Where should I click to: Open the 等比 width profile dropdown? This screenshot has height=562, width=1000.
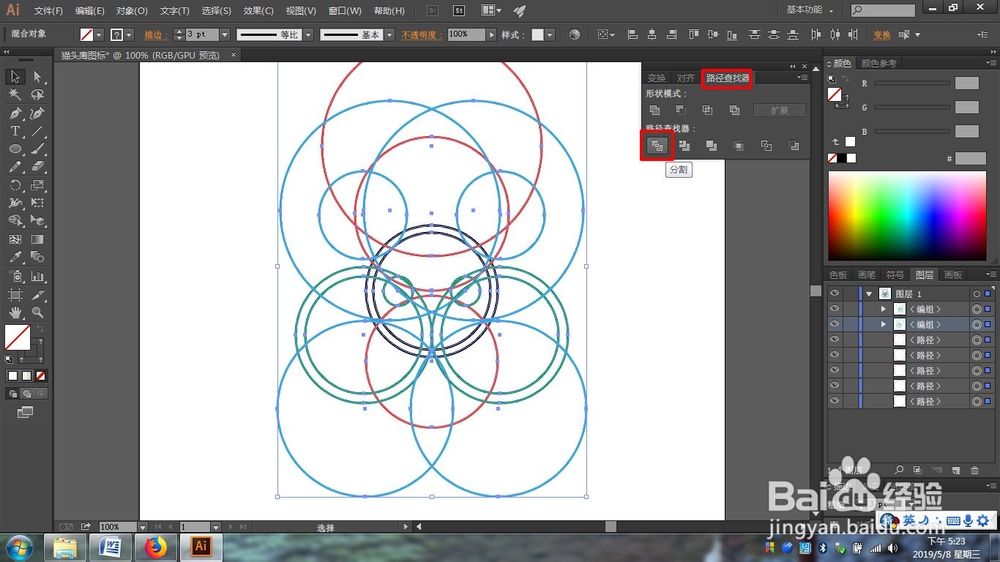(x=308, y=34)
